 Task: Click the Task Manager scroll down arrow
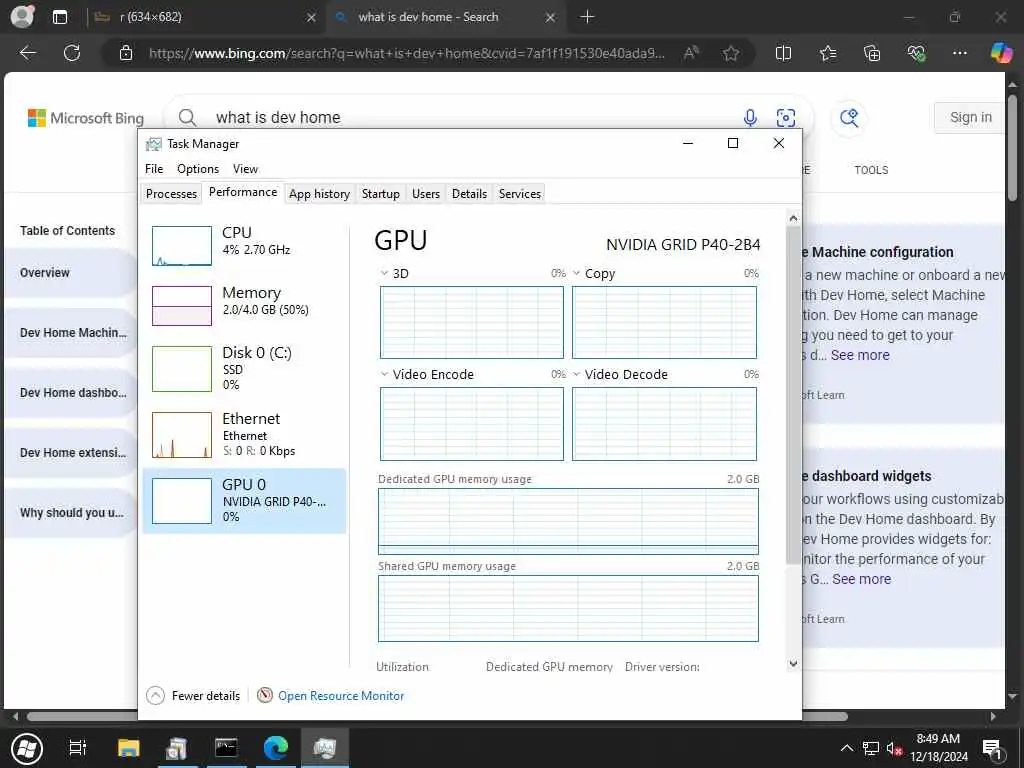click(793, 664)
